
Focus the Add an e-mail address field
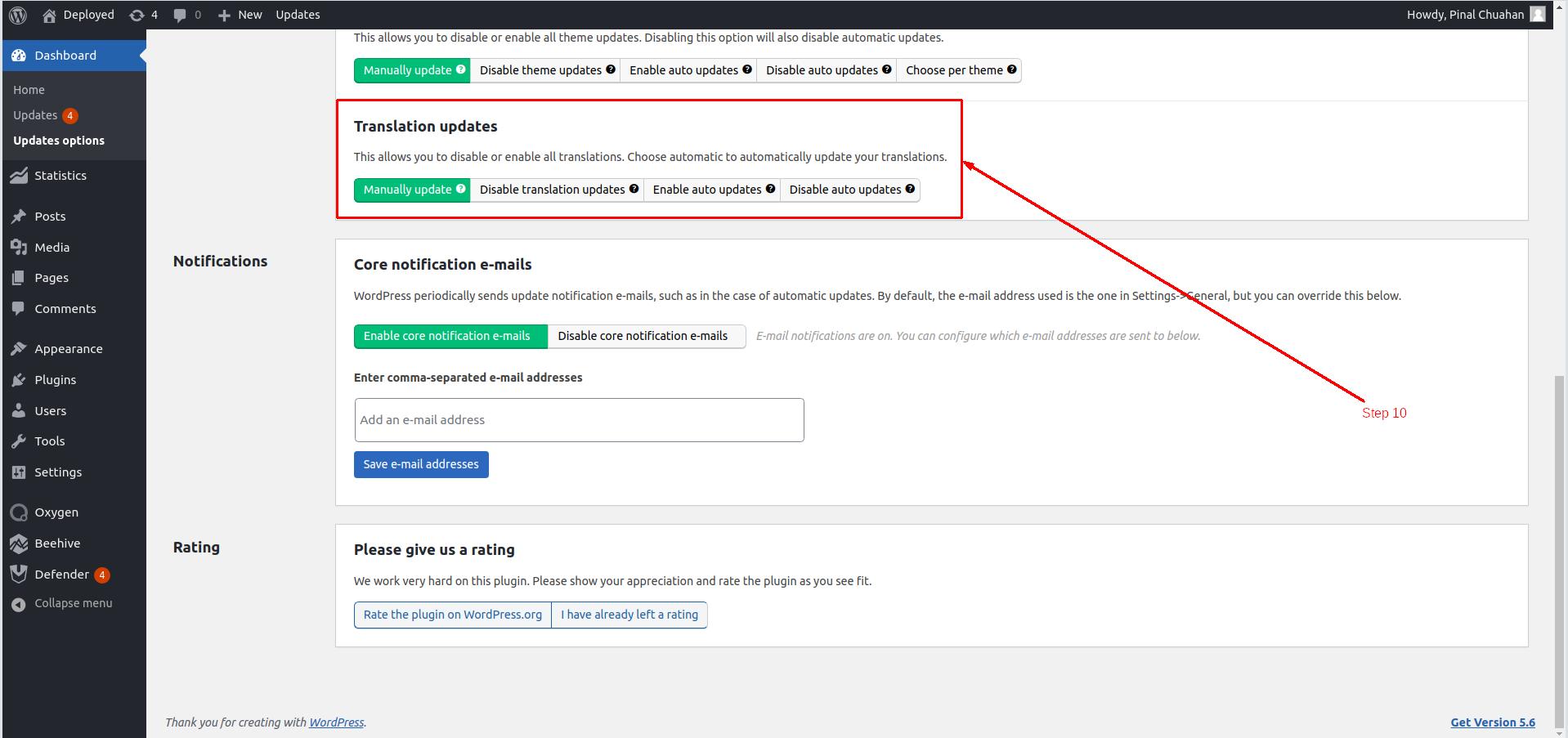point(580,420)
